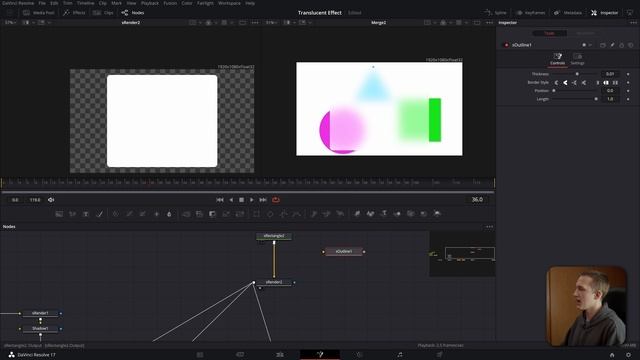Add a Rectangle mask from the toolbar
This screenshot has height=360, width=640.
pos(256,214)
